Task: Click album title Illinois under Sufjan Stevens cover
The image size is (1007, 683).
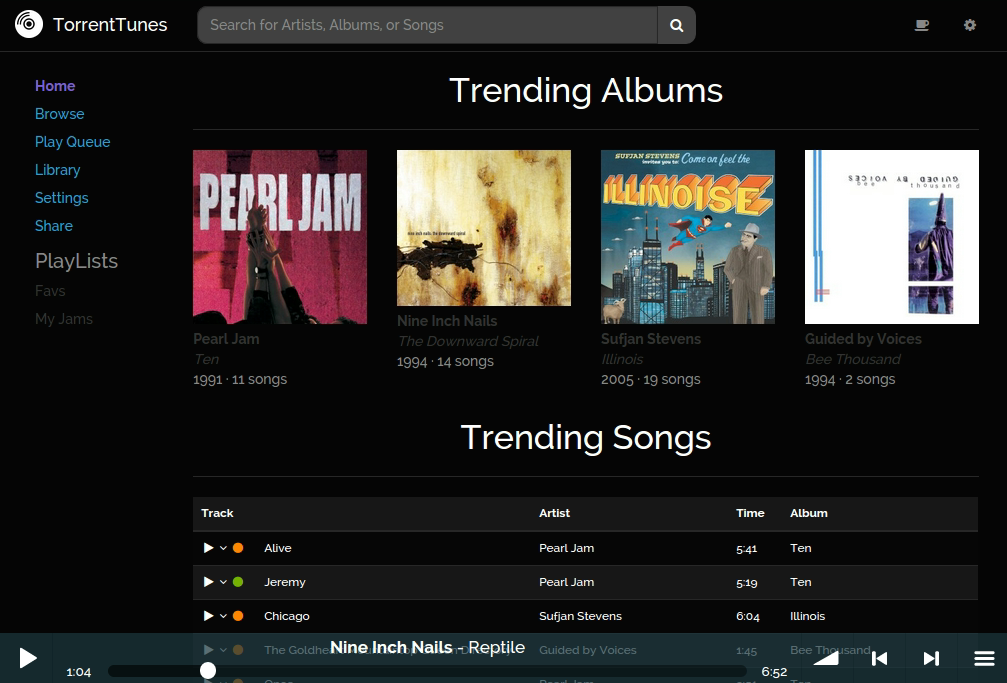Action: click(x=622, y=359)
